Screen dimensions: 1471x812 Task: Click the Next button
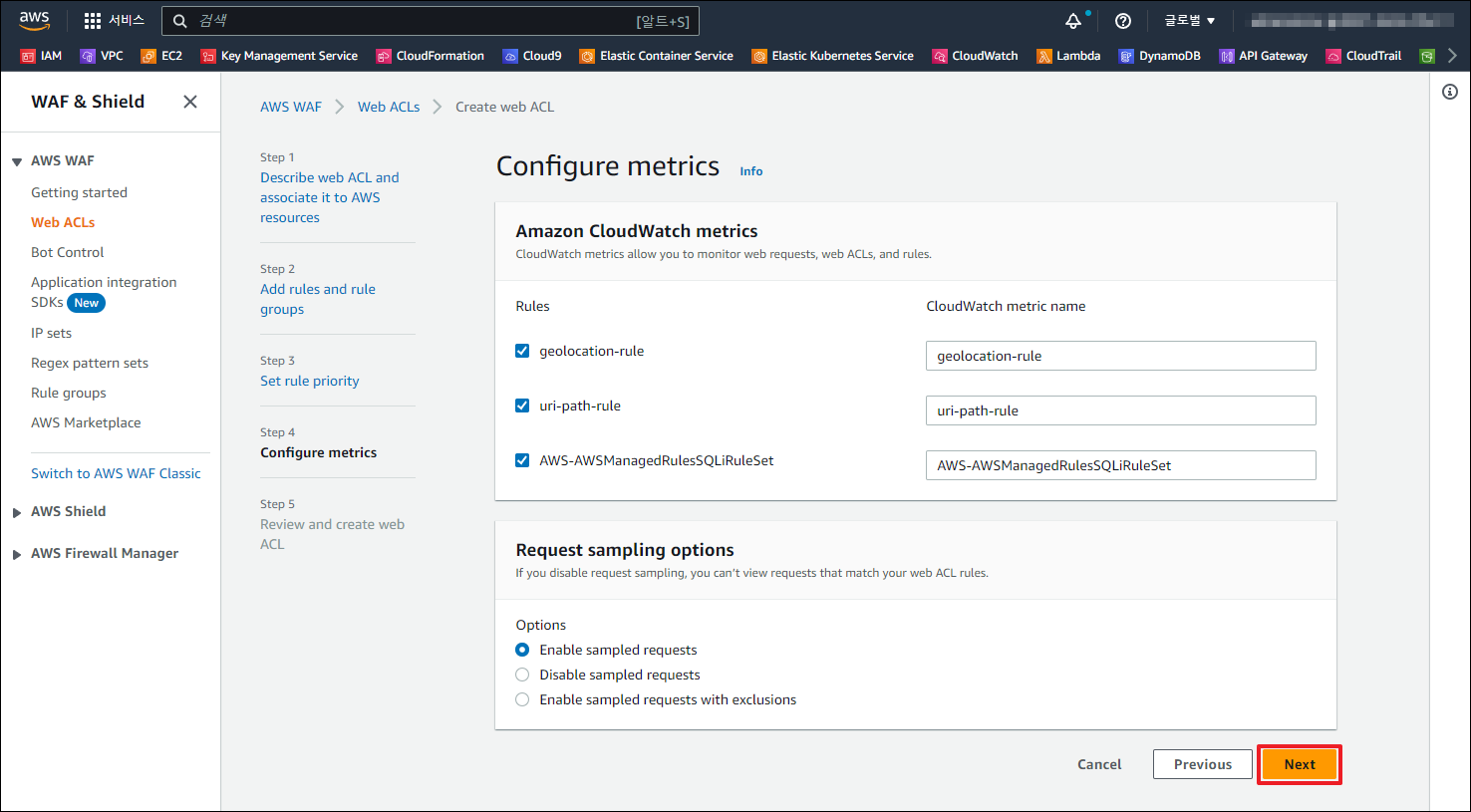[x=1300, y=764]
